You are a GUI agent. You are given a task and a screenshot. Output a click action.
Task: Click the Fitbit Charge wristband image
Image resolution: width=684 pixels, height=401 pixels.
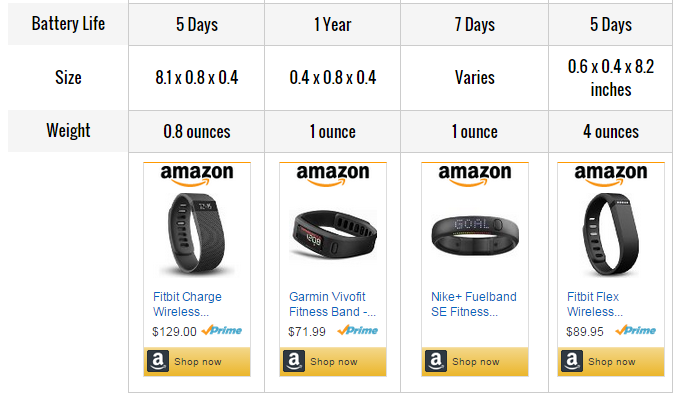pos(196,233)
